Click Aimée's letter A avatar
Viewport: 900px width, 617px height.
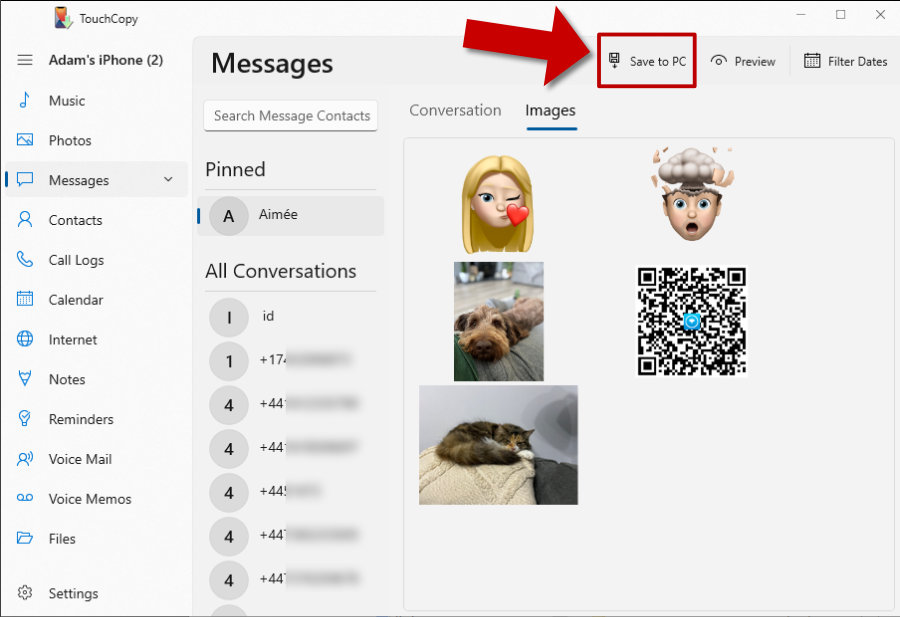tap(228, 216)
